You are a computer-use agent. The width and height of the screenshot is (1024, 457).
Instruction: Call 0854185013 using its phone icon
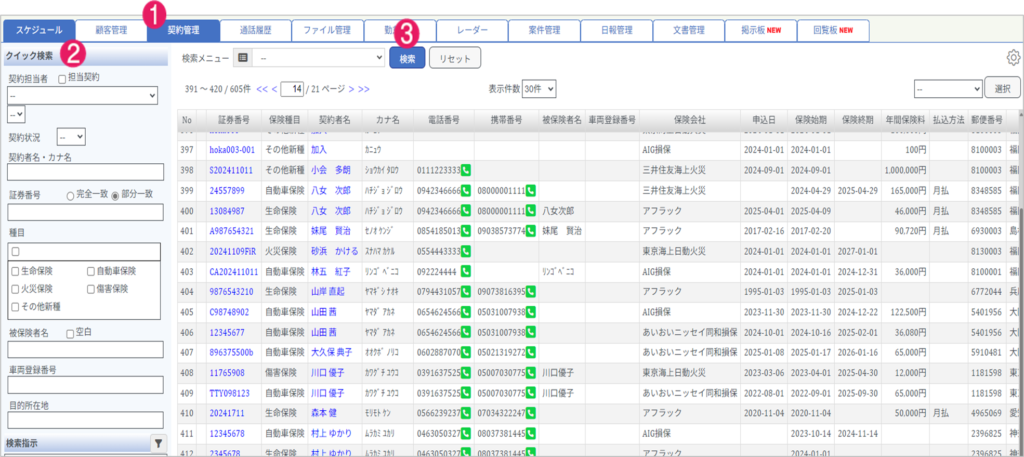(x=466, y=231)
